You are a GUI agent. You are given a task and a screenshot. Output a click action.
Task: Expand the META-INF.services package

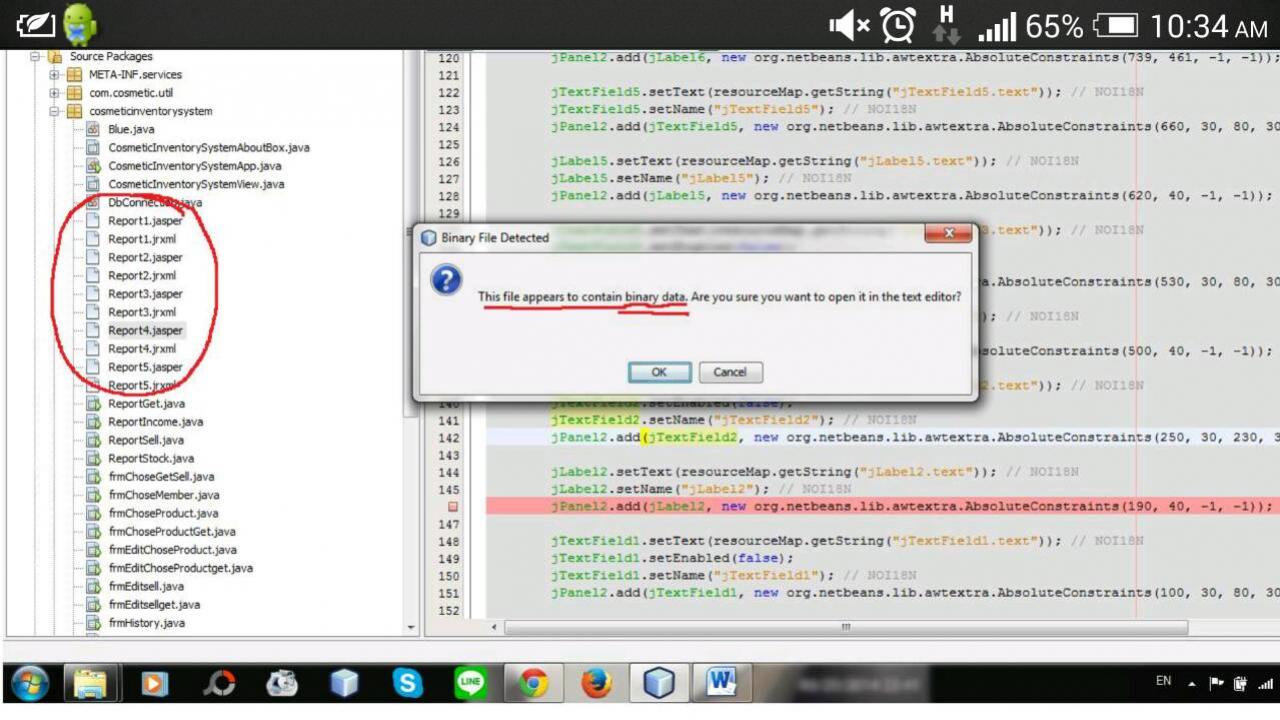pos(55,75)
